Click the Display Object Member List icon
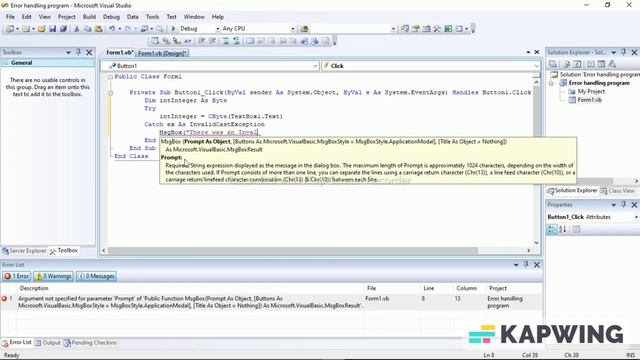 click(x=155, y=41)
